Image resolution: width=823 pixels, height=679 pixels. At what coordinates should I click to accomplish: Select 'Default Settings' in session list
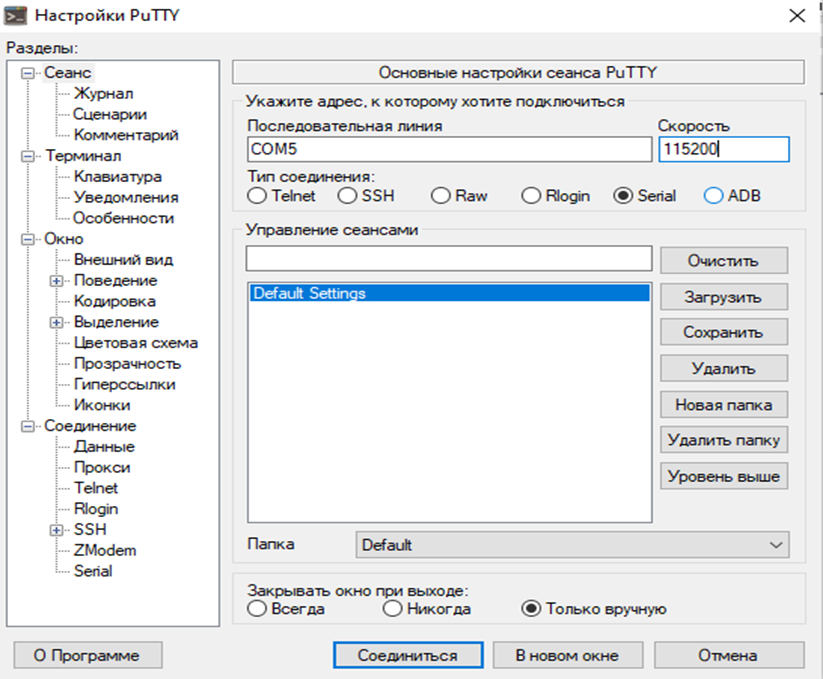[449, 293]
